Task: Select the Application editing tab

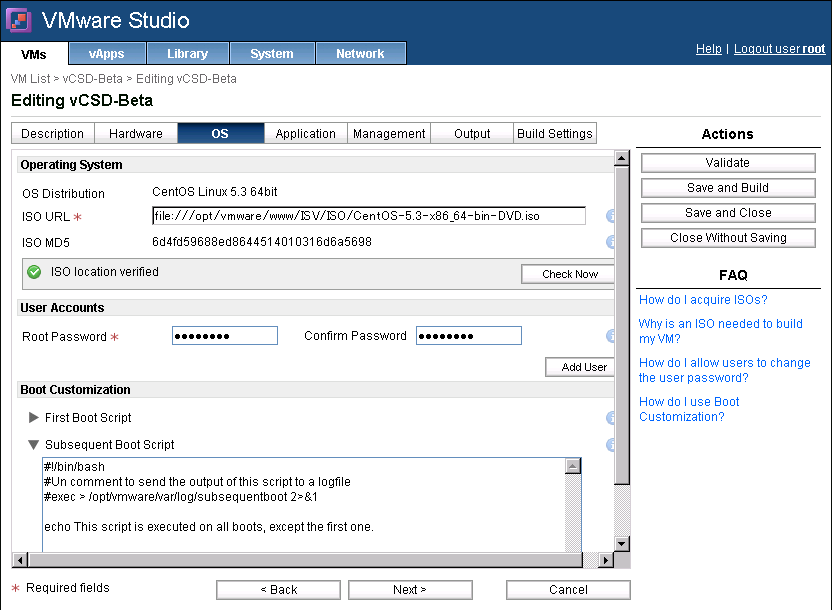Action: 306,134
